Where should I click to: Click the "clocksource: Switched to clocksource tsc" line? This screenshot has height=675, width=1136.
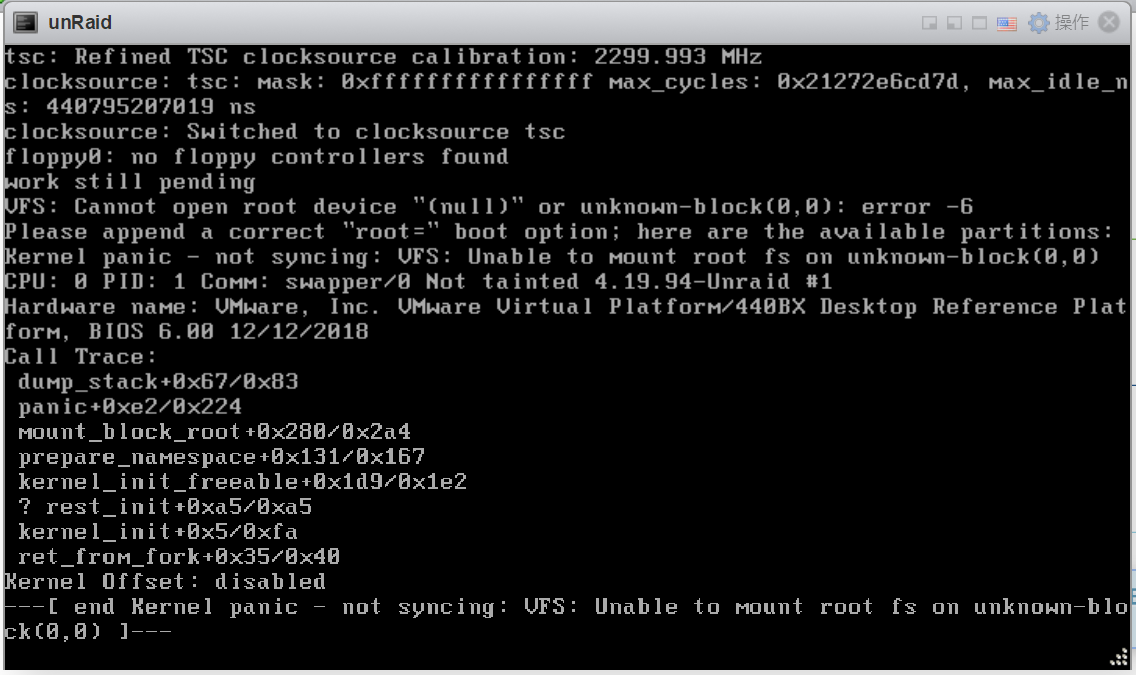click(285, 132)
